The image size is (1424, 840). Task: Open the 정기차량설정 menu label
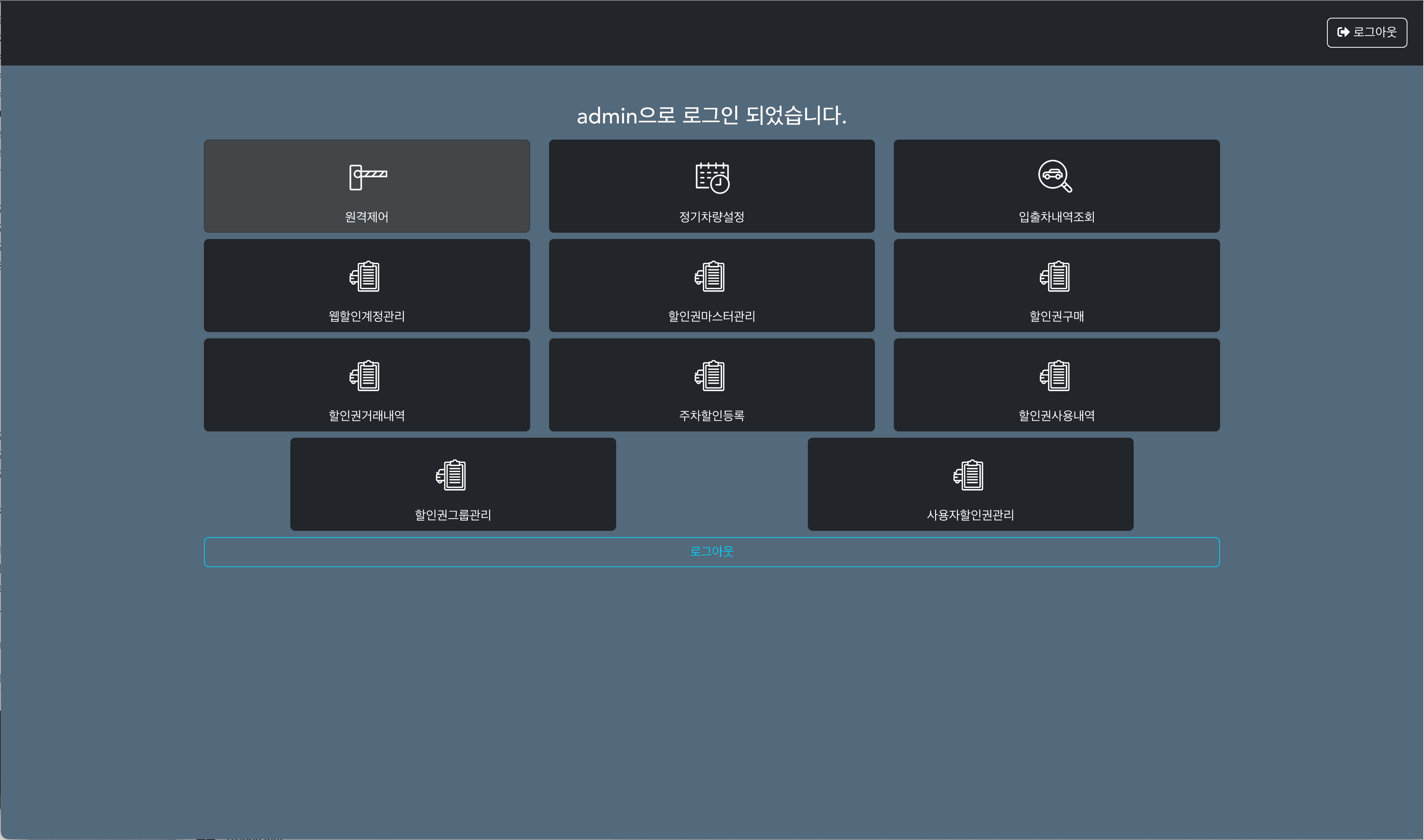pyautogui.click(x=712, y=217)
